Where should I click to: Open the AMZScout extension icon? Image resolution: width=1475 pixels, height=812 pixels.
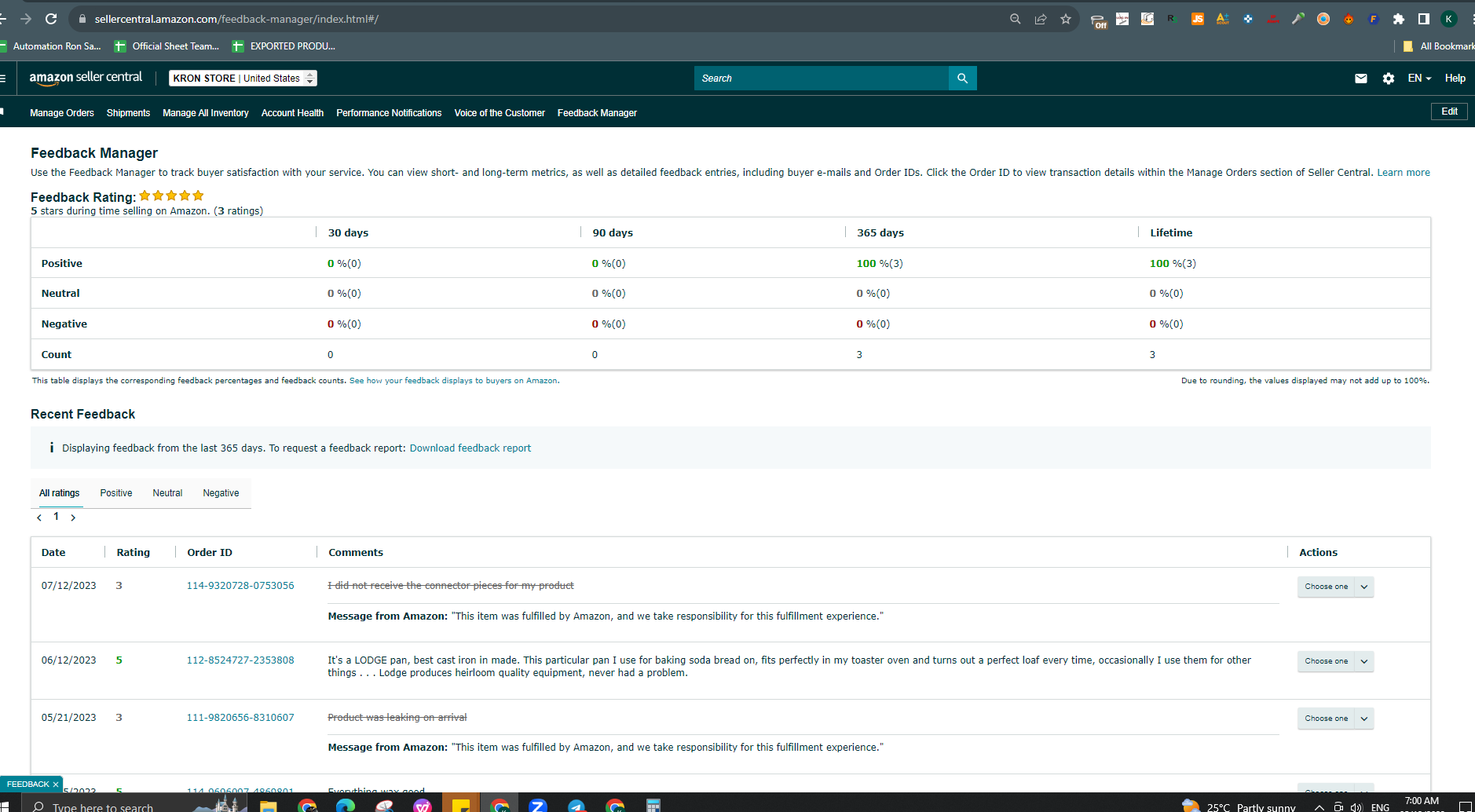(1223, 19)
